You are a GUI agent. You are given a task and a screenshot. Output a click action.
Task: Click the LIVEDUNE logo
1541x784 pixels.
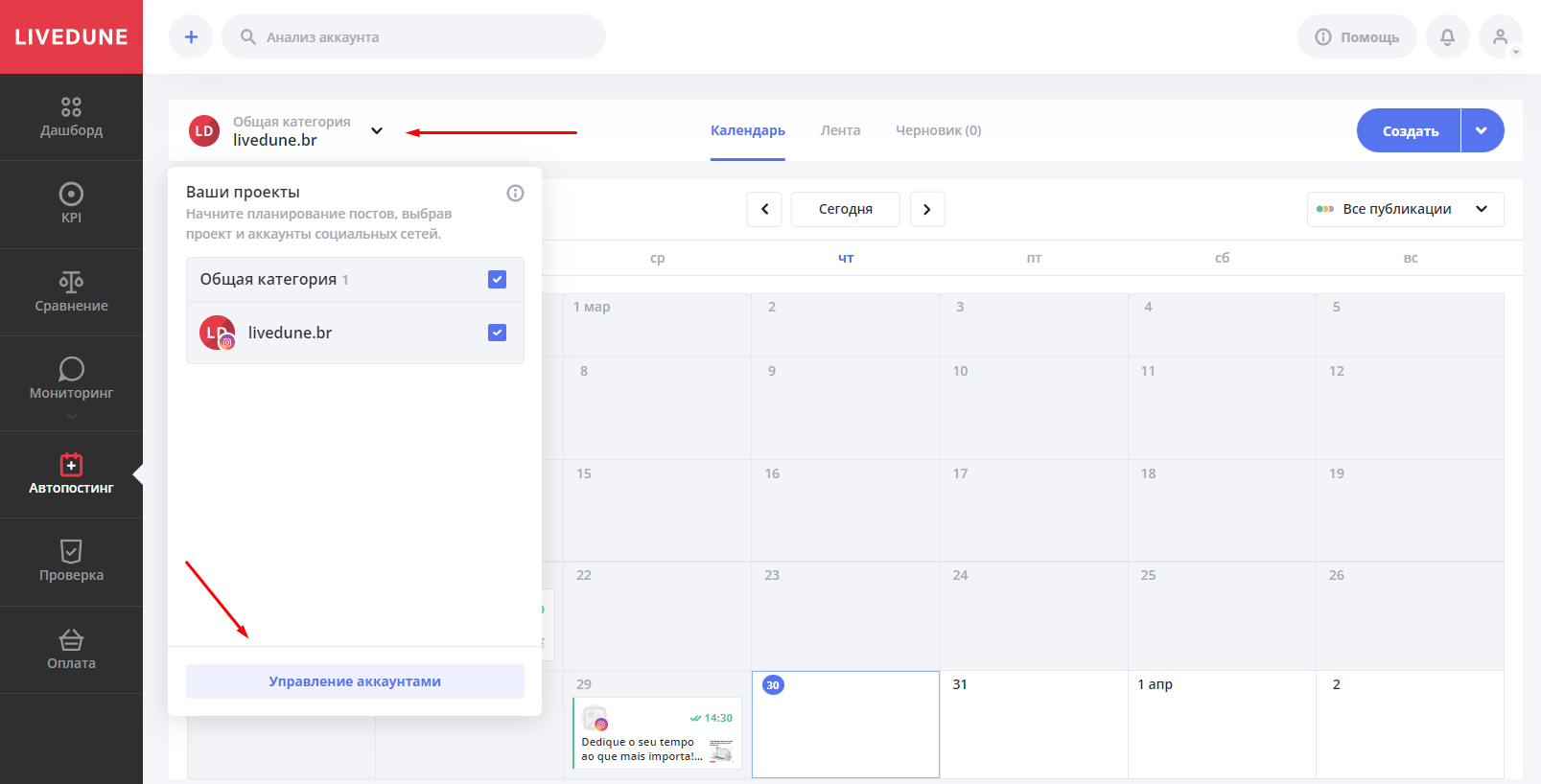pyautogui.click(x=71, y=36)
